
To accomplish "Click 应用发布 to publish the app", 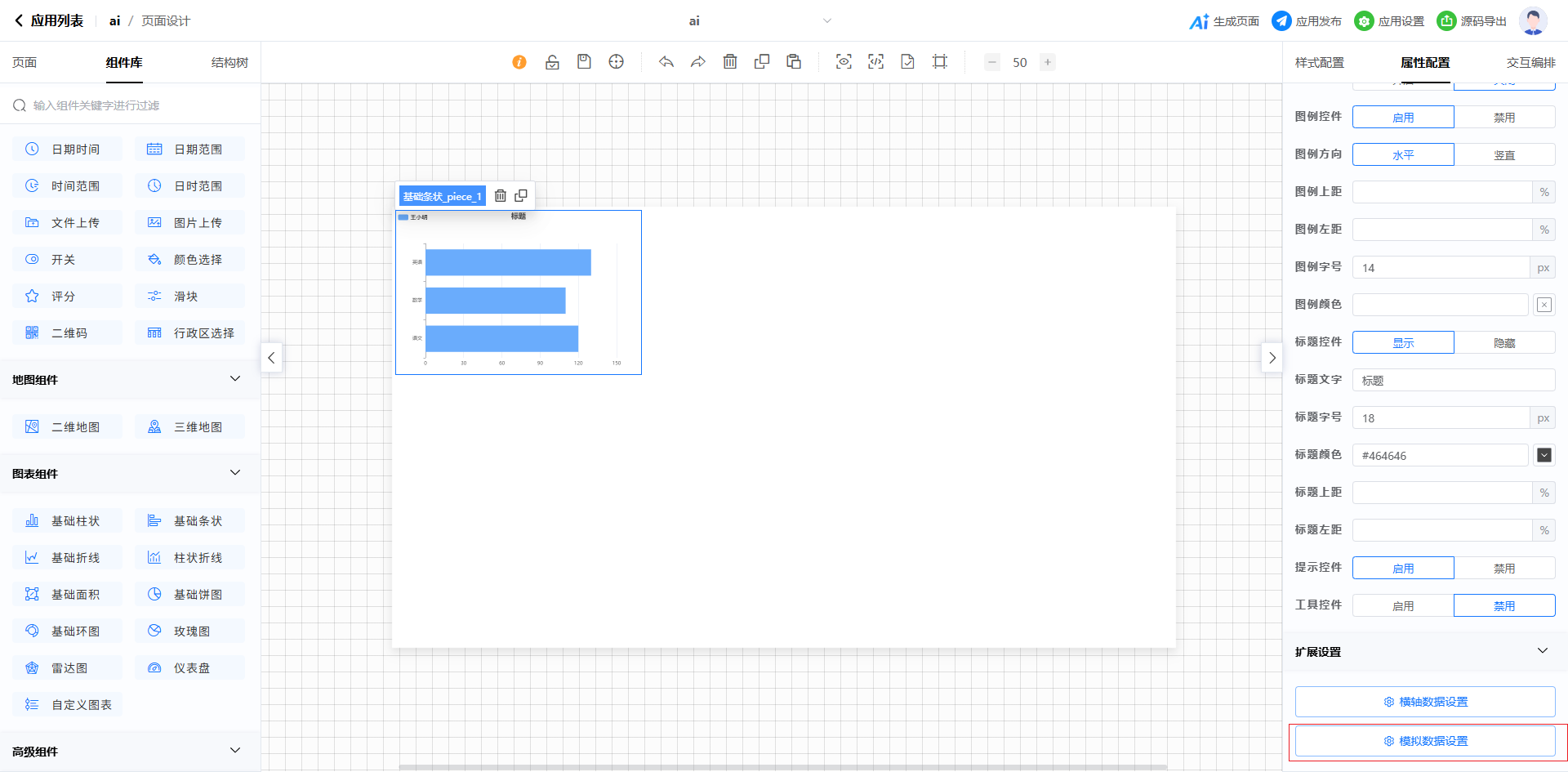I will click(1307, 21).
